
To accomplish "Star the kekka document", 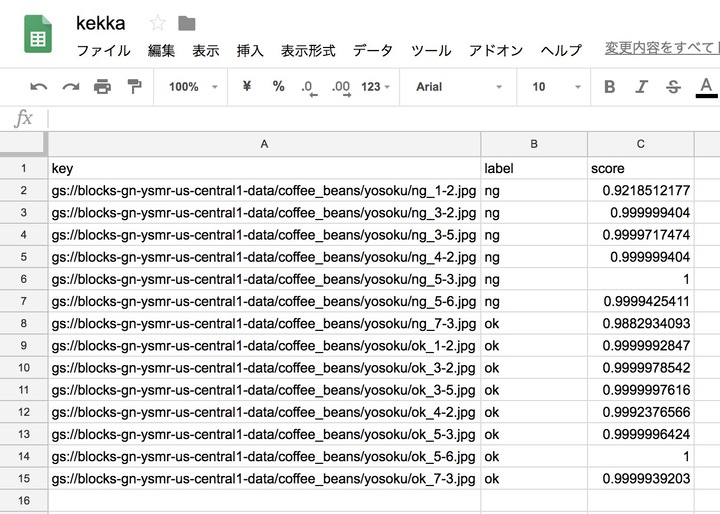I will pyautogui.click(x=157, y=23).
